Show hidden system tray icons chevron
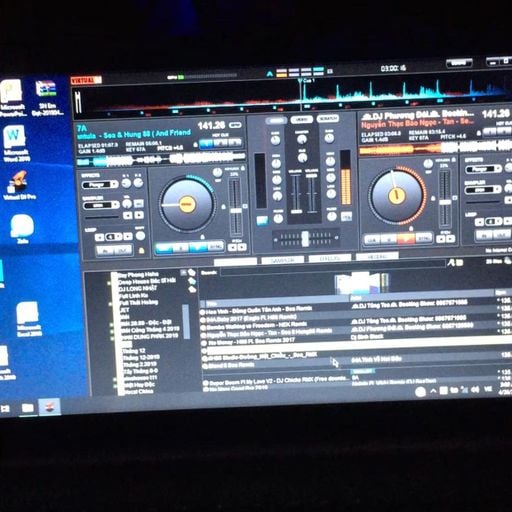The width and height of the screenshot is (512, 512). pos(433,391)
